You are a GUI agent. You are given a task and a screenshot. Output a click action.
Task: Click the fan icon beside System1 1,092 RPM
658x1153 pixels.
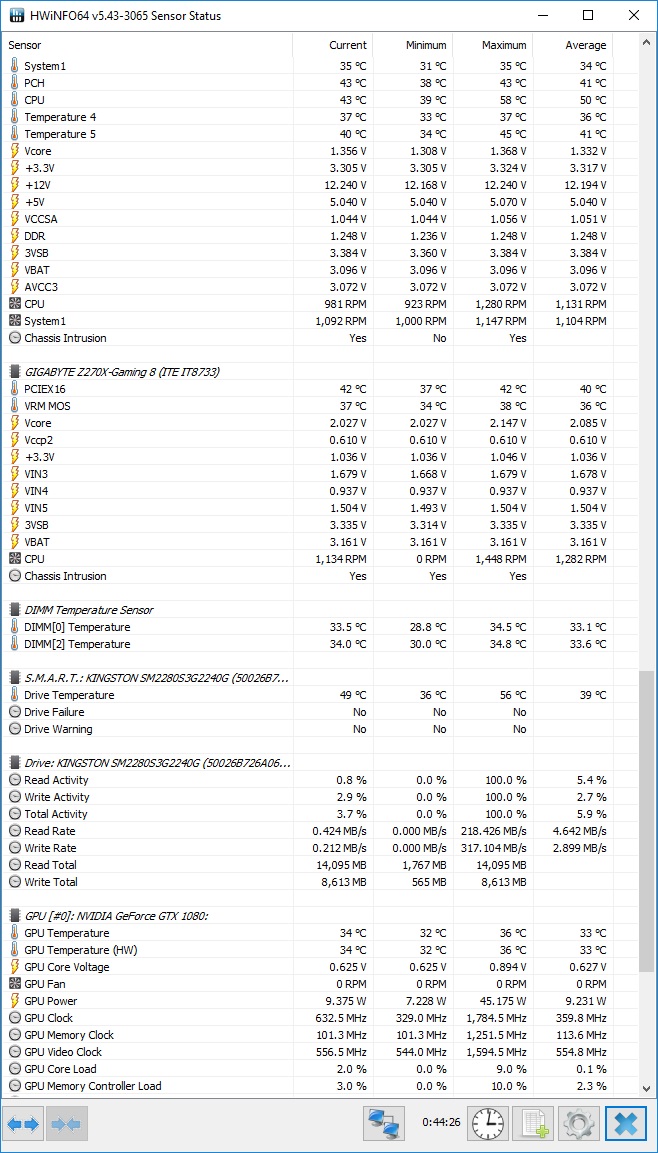click(15, 321)
